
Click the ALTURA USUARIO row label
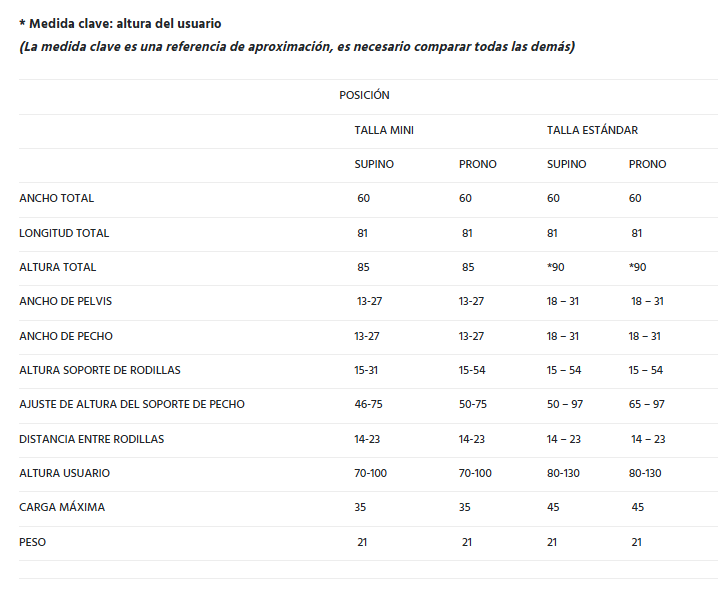(65, 473)
